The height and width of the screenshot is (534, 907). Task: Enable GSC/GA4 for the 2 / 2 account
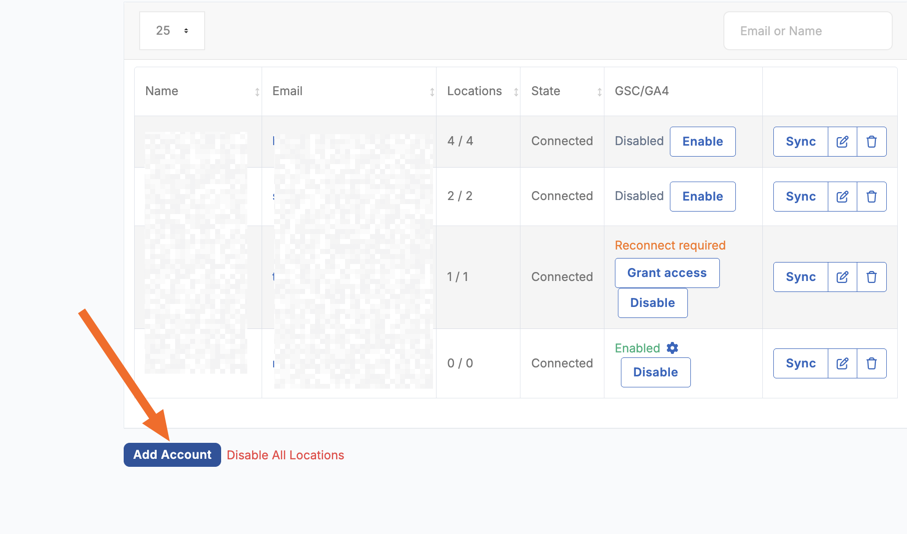click(x=702, y=197)
